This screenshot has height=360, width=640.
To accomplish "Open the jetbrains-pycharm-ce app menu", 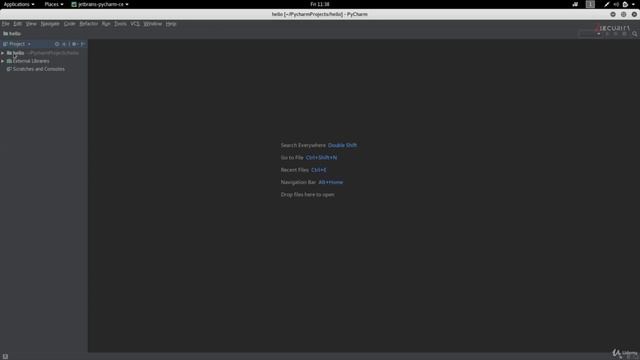I will click(100, 4).
